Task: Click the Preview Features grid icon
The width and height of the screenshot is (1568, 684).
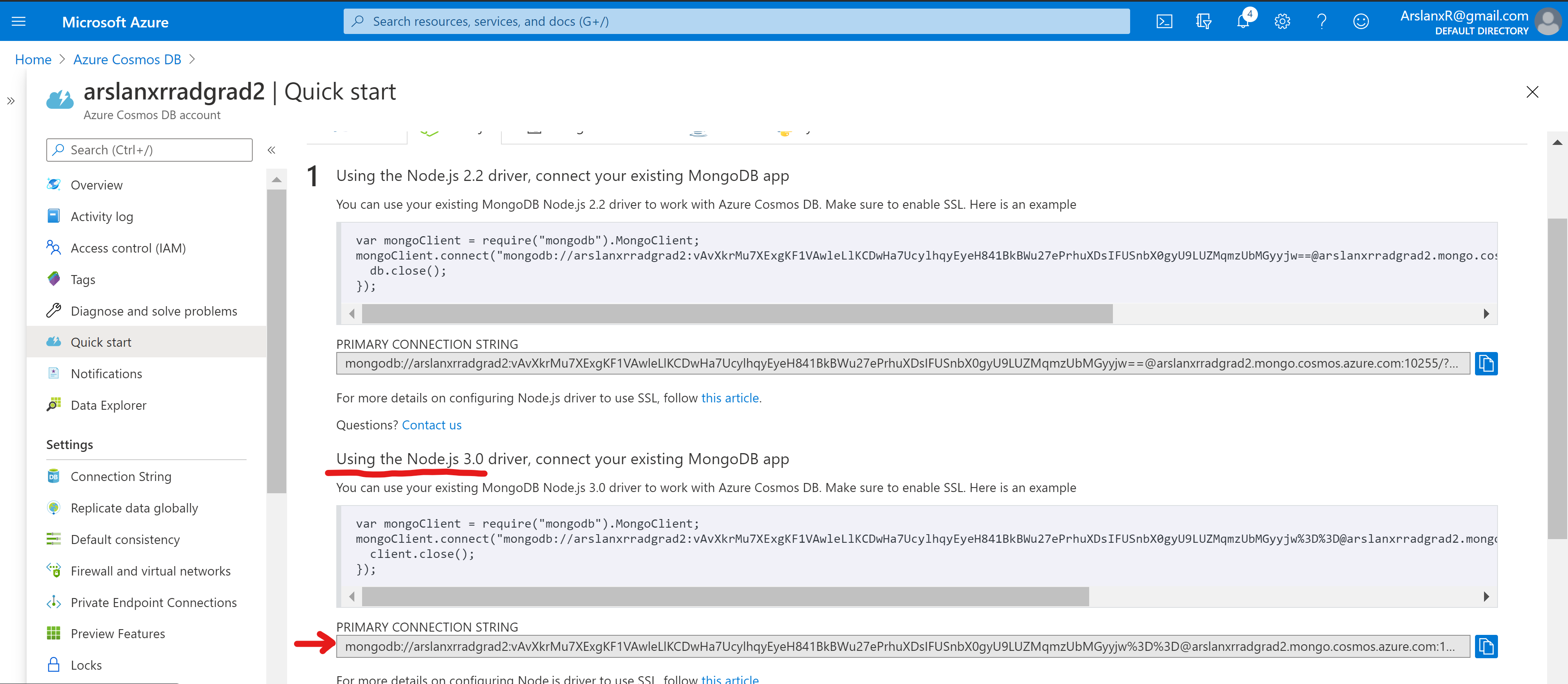Action: (54, 633)
